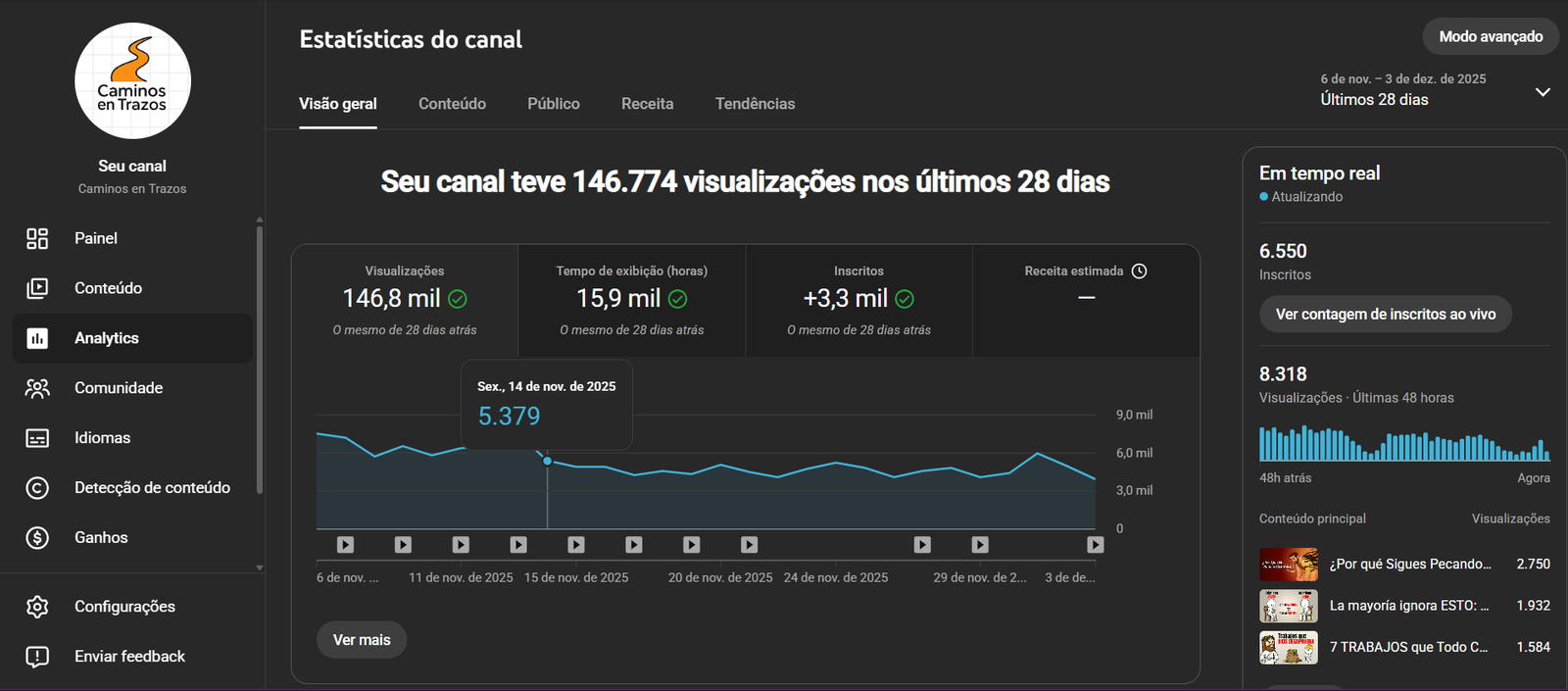
Task: Click the Enviar feedback icon
Action: (x=37, y=657)
